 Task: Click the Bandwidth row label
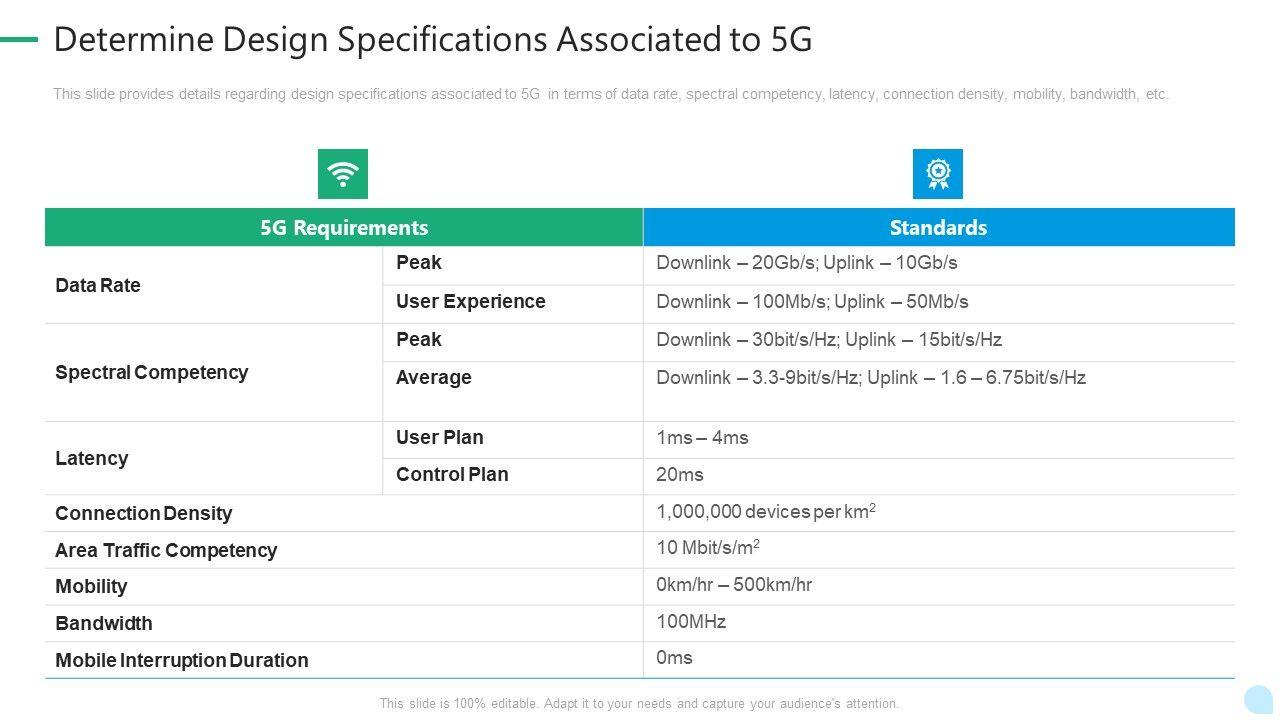coord(104,624)
